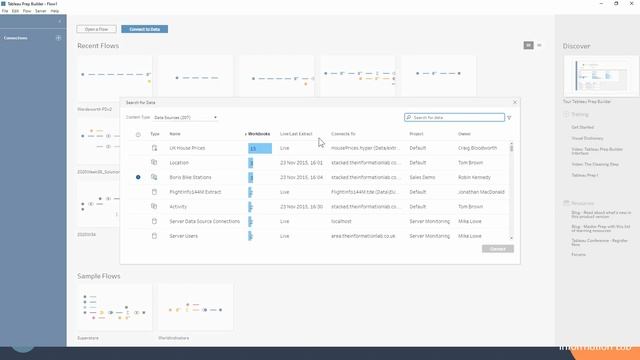The width and height of the screenshot is (640, 360).
Task: Click the selection circle in the table header
Action: (x=138, y=134)
